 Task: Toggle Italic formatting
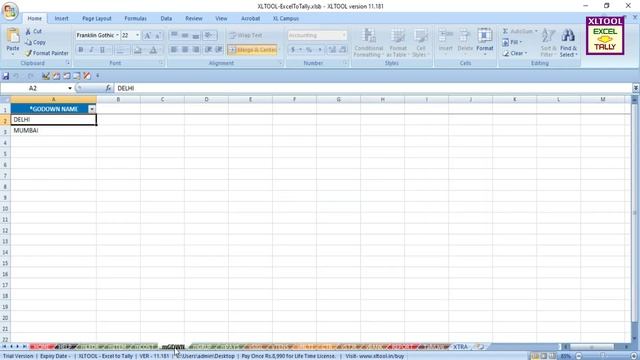pyautogui.click(x=91, y=50)
